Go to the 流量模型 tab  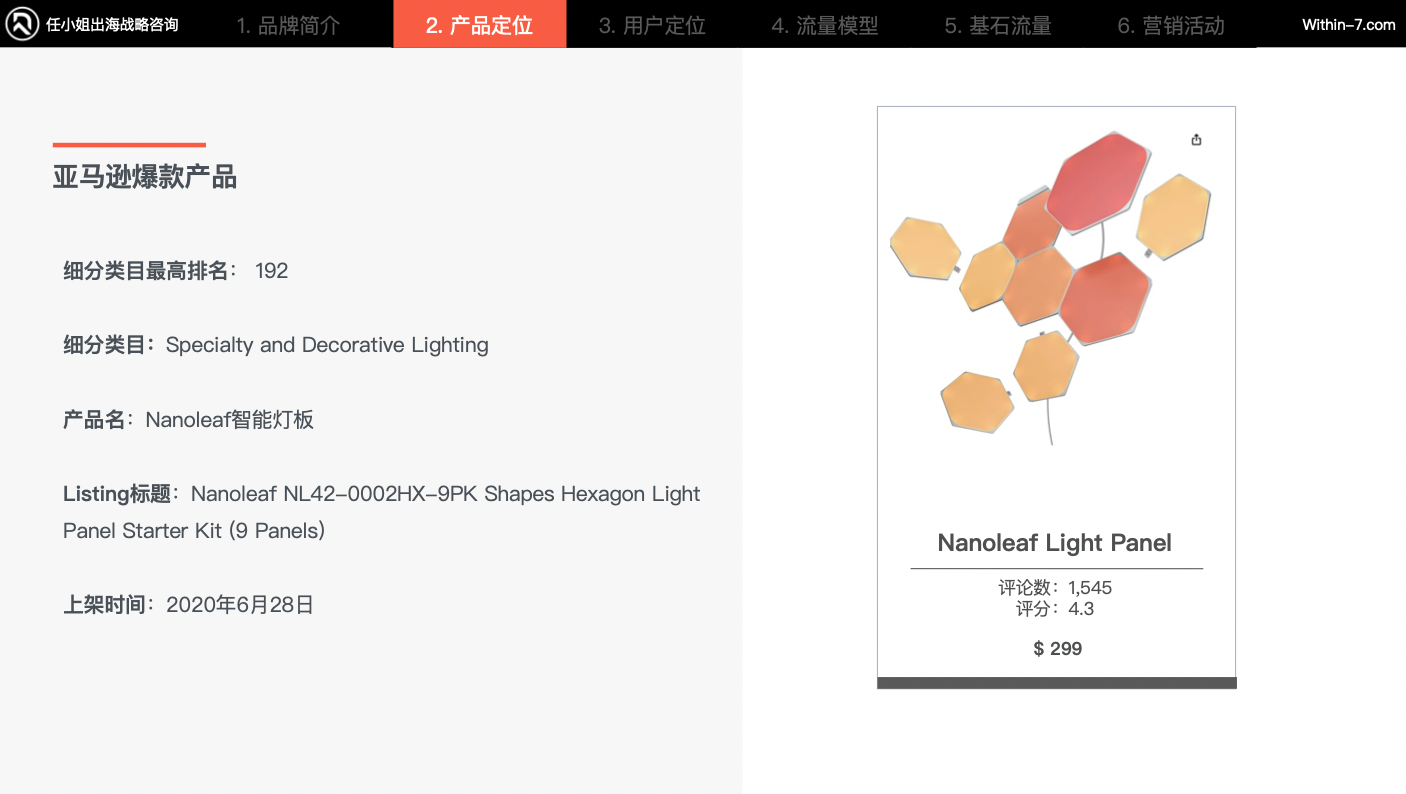[825, 25]
